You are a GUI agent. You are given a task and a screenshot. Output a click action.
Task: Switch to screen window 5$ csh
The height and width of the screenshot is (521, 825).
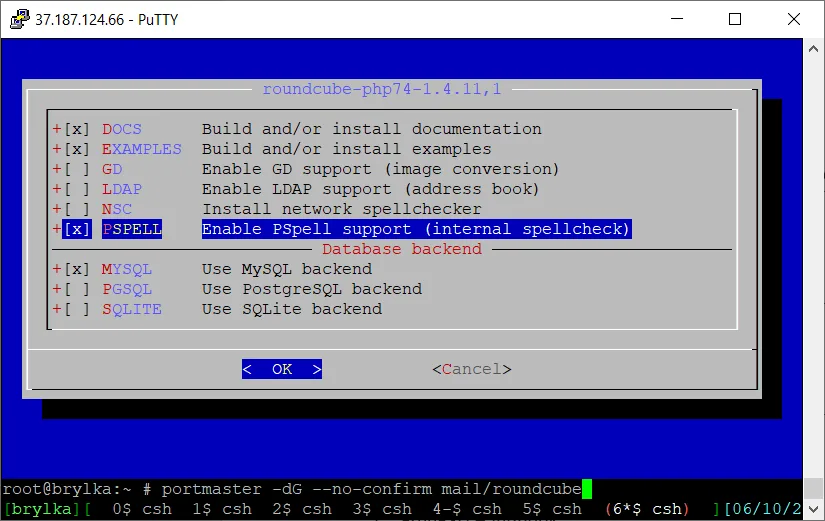click(552, 509)
